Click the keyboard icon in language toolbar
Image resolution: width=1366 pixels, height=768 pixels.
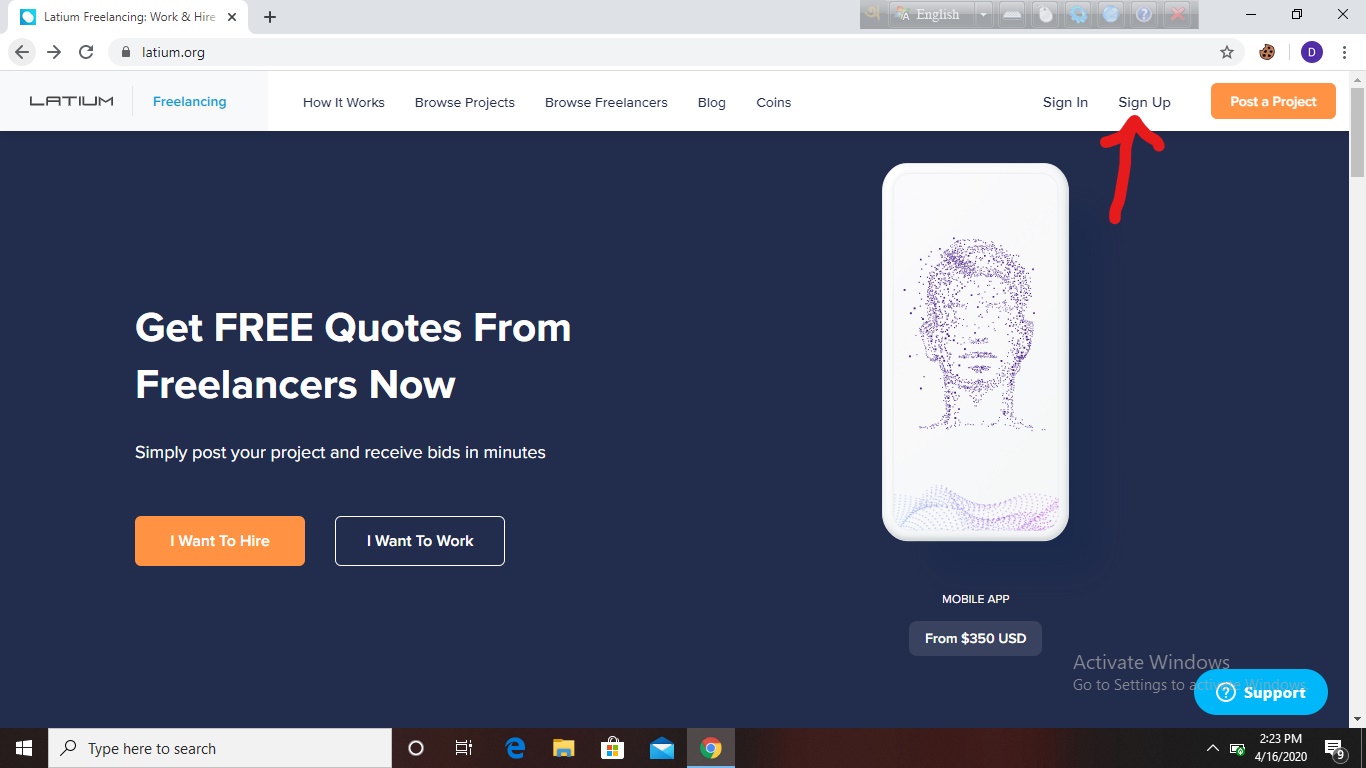pos(1013,14)
